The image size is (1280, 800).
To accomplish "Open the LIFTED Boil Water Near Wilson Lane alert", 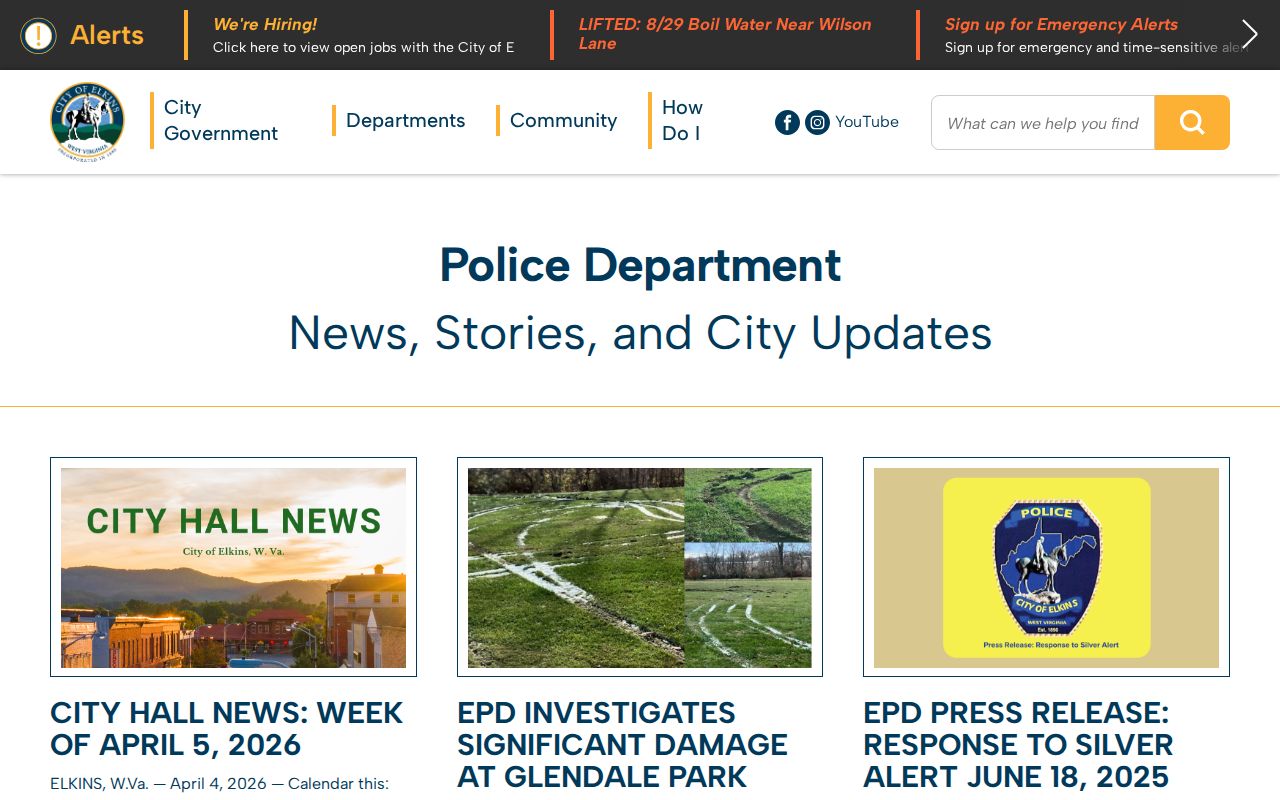I will tap(725, 34).
